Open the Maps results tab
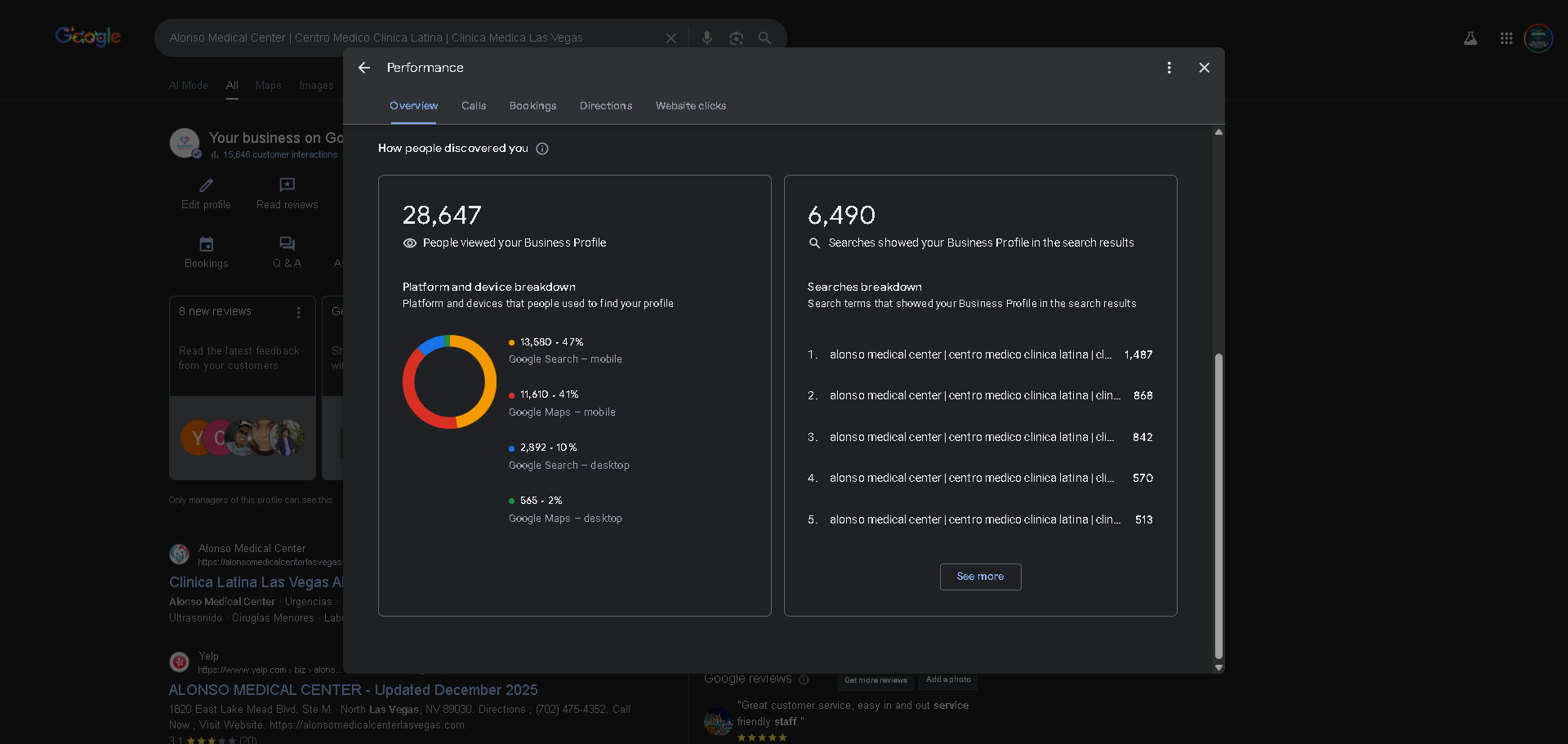Viewport: 1568px width, 744px height. click(x=268, y=86)
